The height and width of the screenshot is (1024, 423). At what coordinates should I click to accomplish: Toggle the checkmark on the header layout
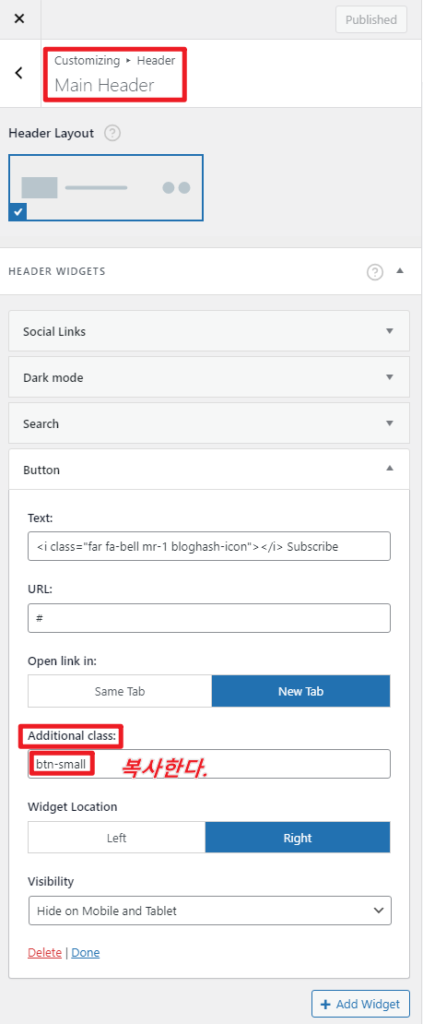point(18,212)
